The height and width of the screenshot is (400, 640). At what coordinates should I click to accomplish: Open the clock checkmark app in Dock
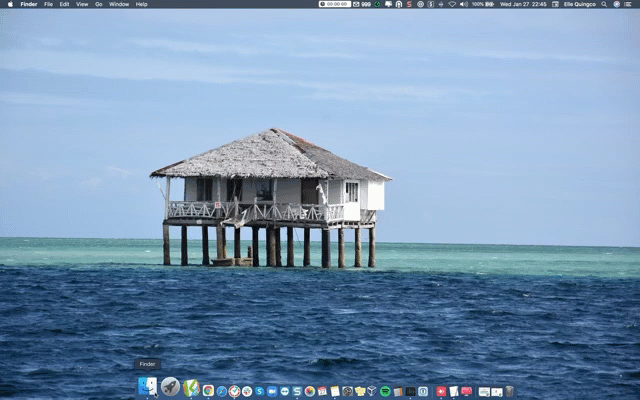coord(234,391)
